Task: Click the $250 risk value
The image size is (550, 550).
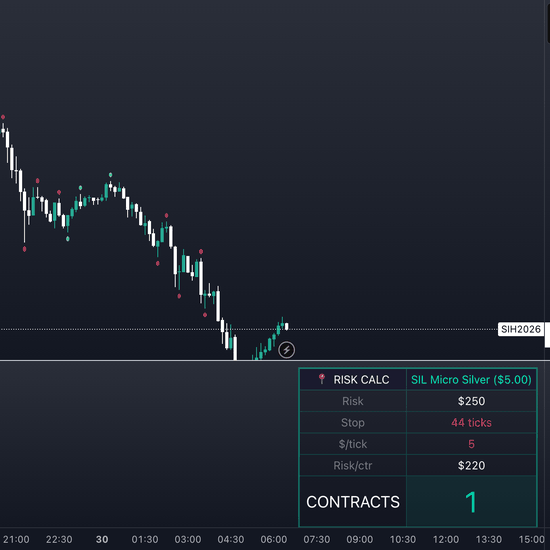Action: coord(471,401)
